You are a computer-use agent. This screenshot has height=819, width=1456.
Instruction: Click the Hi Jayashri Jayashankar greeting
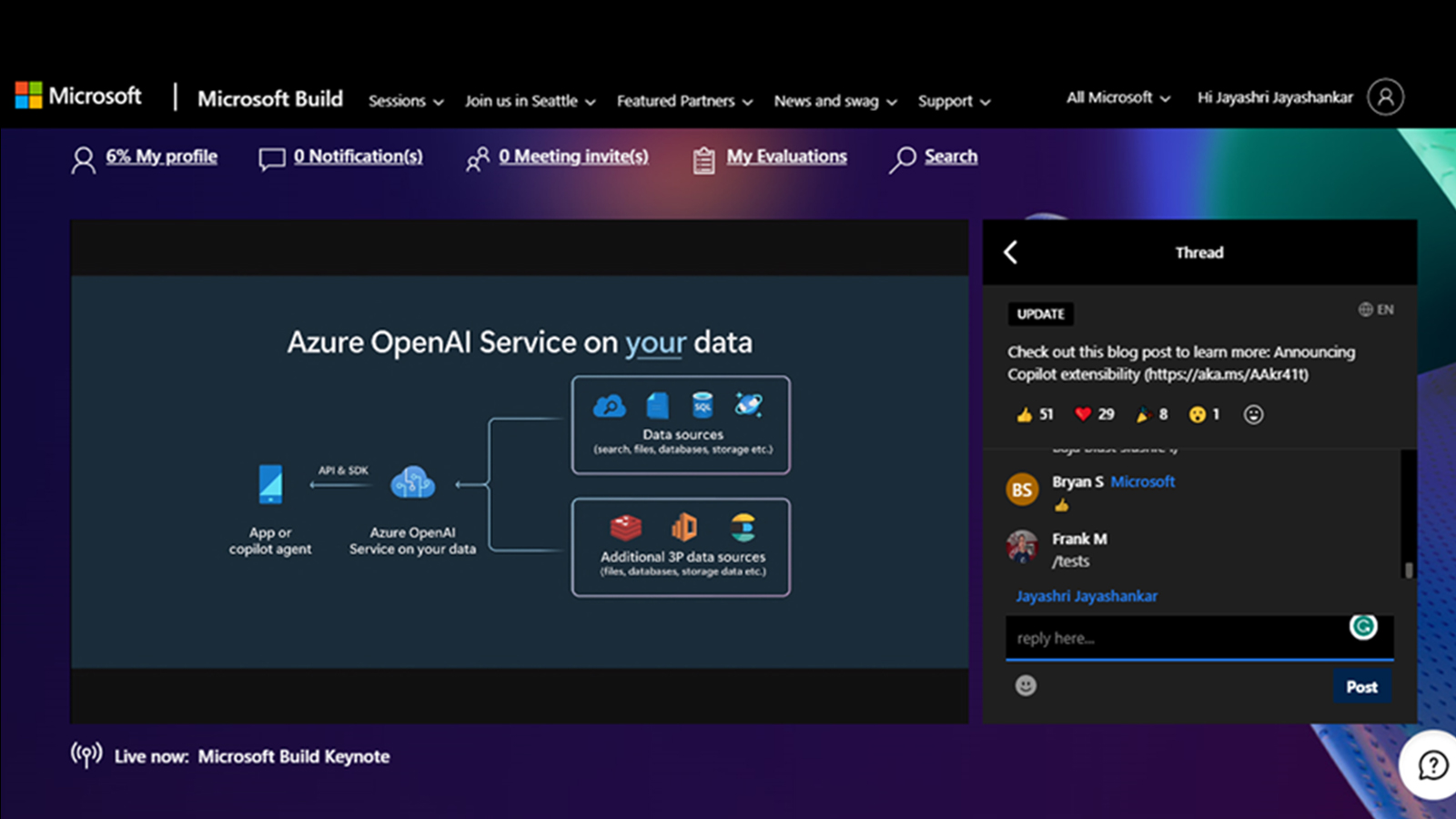[1275, 97]
